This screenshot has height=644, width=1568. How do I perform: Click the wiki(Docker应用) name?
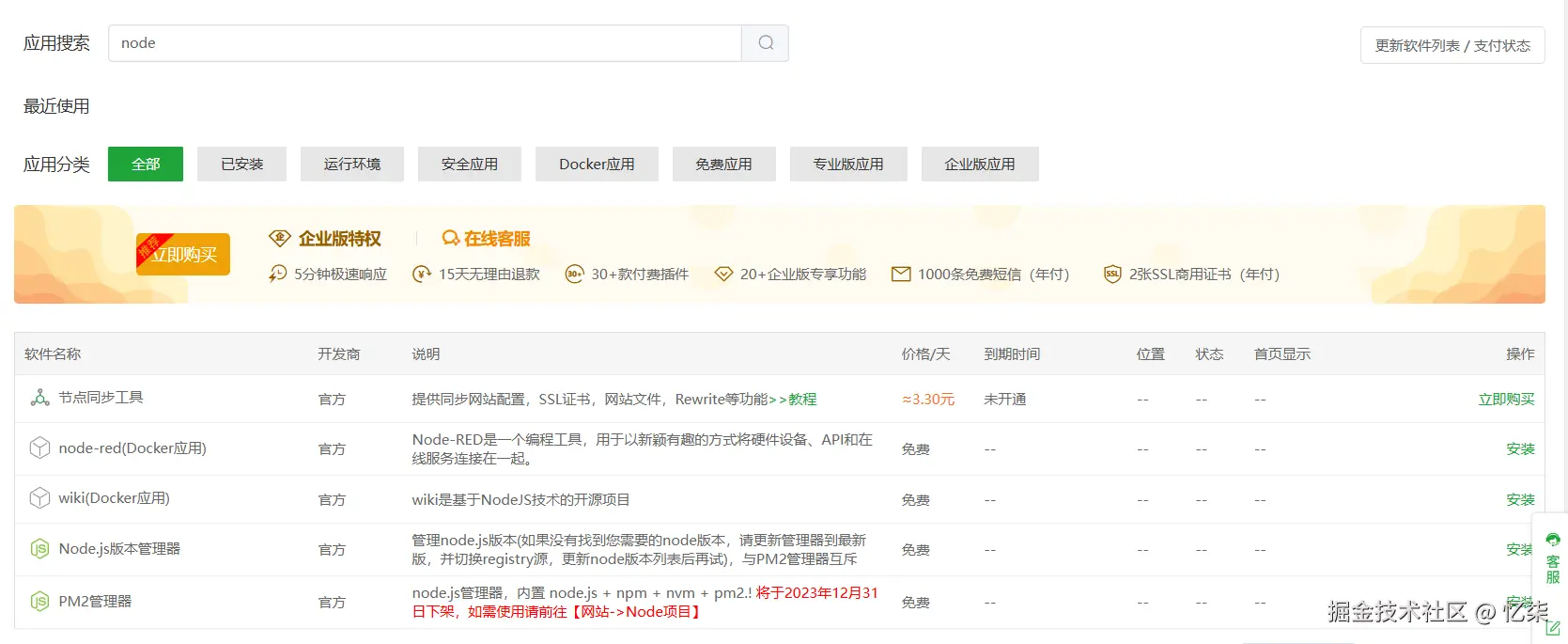(114, 498)
